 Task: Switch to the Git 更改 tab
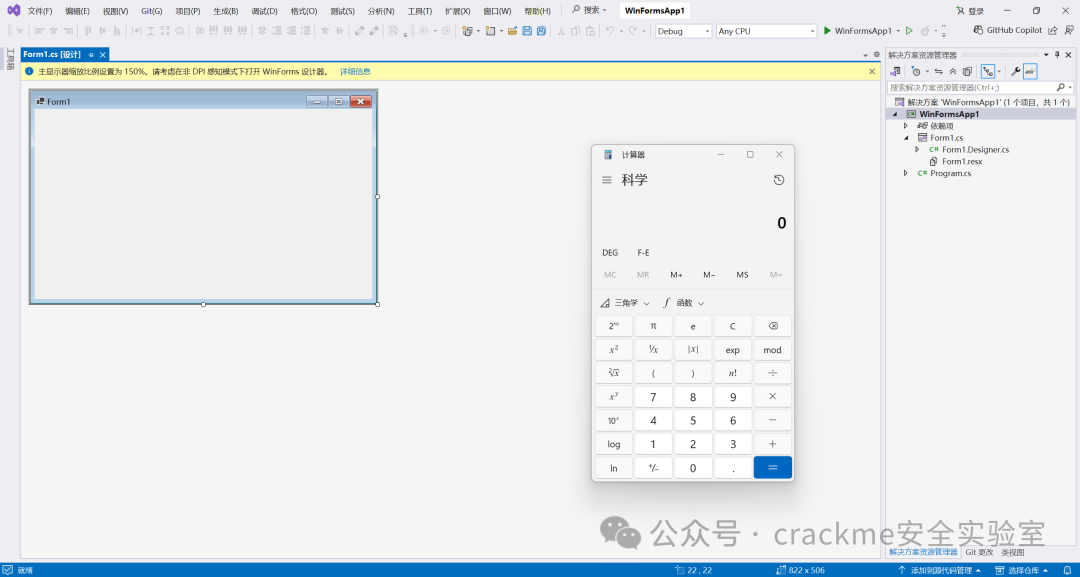tap(979, 552)
